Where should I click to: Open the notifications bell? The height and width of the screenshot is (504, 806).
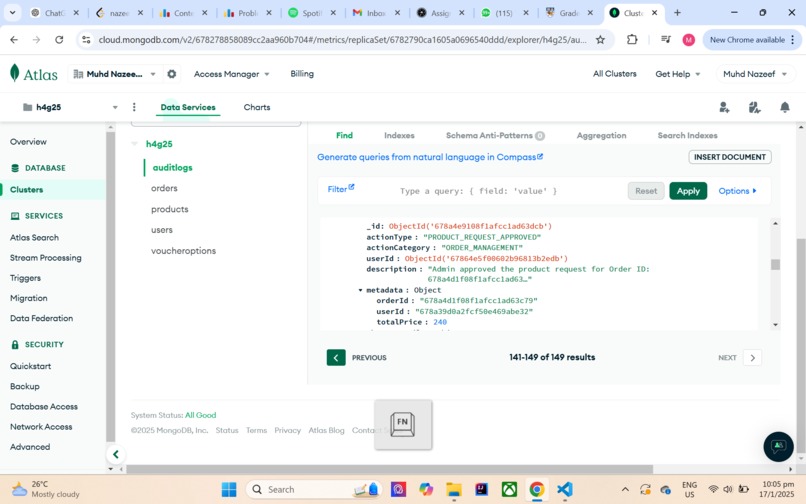click(x=784, y=107)
